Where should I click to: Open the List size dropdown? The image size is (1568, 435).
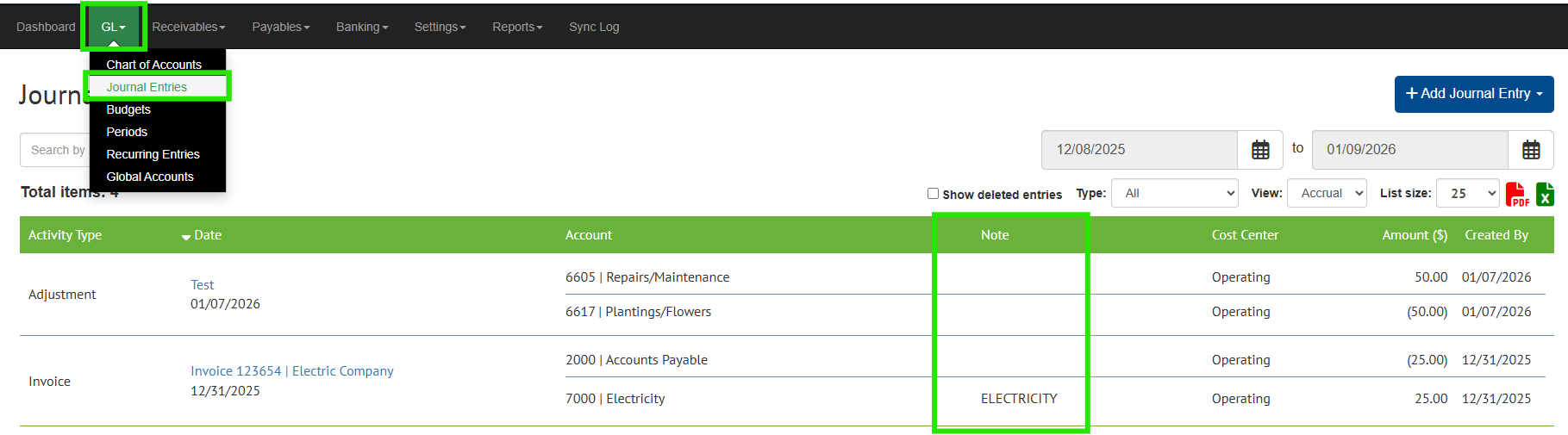click(1468, 194)
